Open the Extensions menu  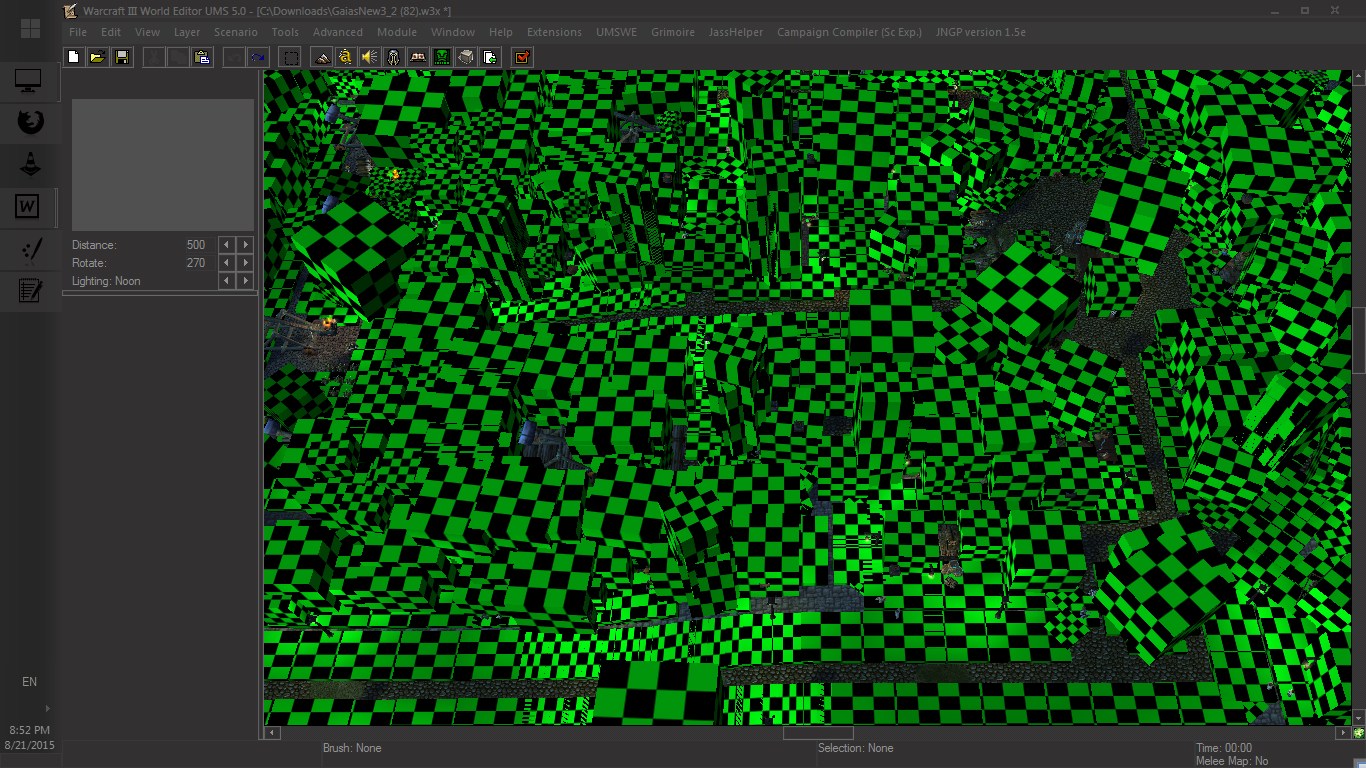(x=554, y=32)
